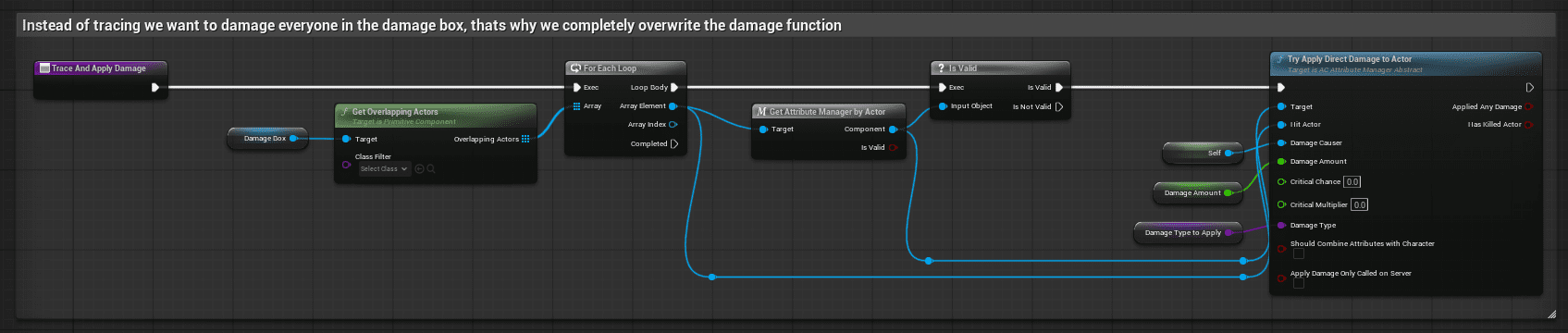
Task: Select the Applied Any Damage output pin
Action: coord(1529,106)
